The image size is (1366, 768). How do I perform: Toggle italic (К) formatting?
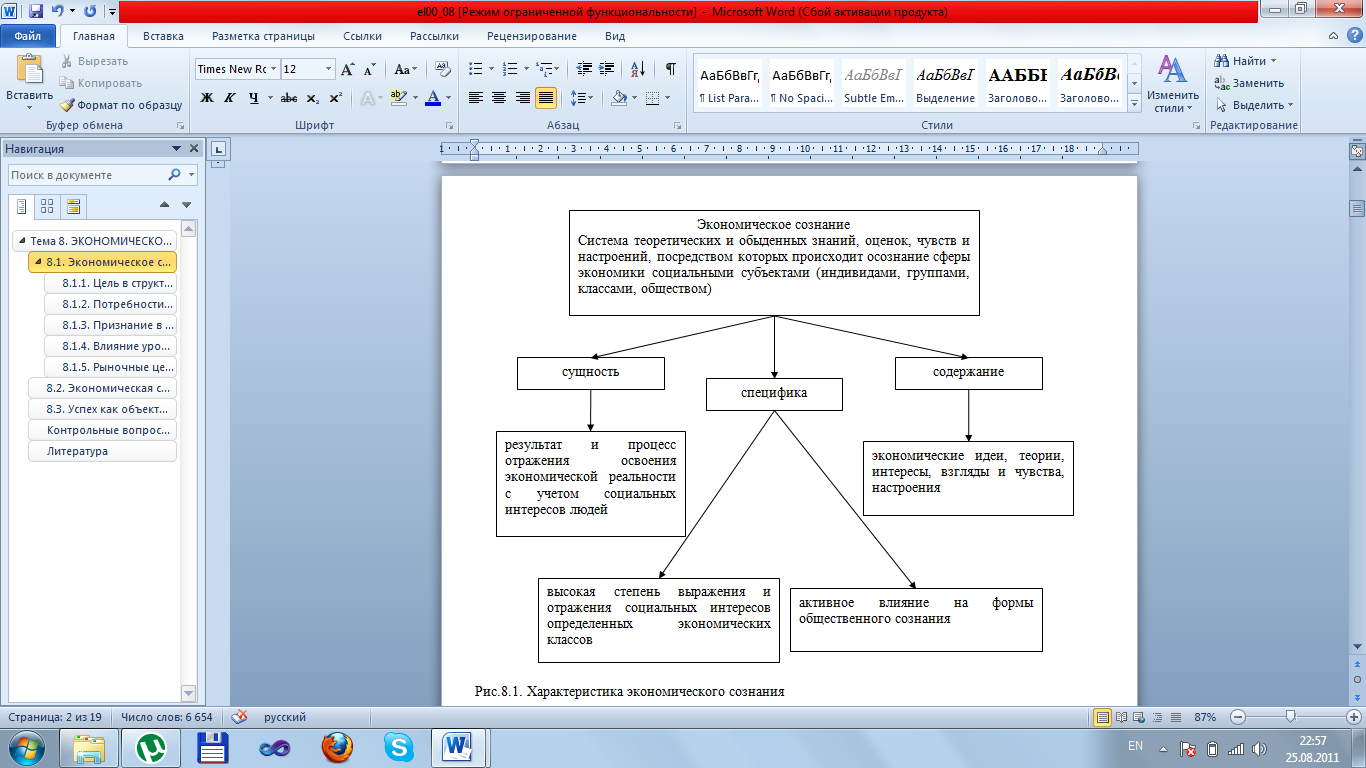[x=230, y=98]
